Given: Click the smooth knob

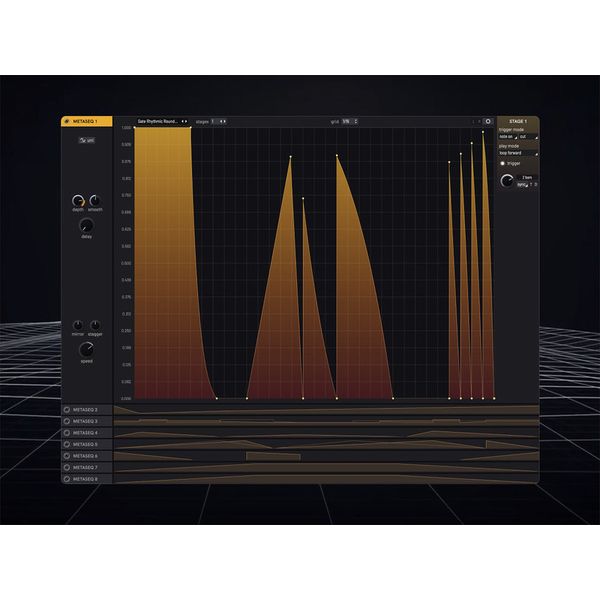Looking at the screenshot, I should tap(95, 201).
